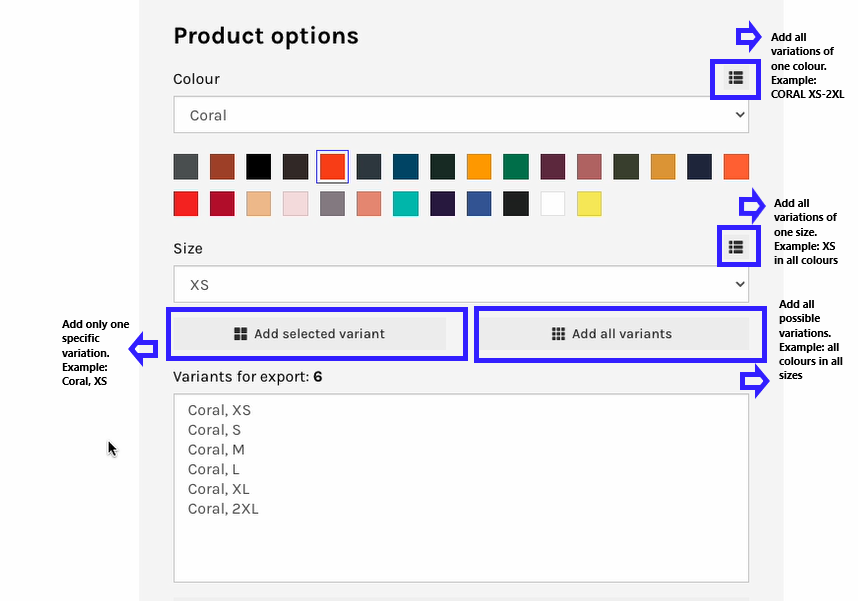Click the empty area of variants export box
This screenshot has width=858, height=601.
[x=461, y=548]
